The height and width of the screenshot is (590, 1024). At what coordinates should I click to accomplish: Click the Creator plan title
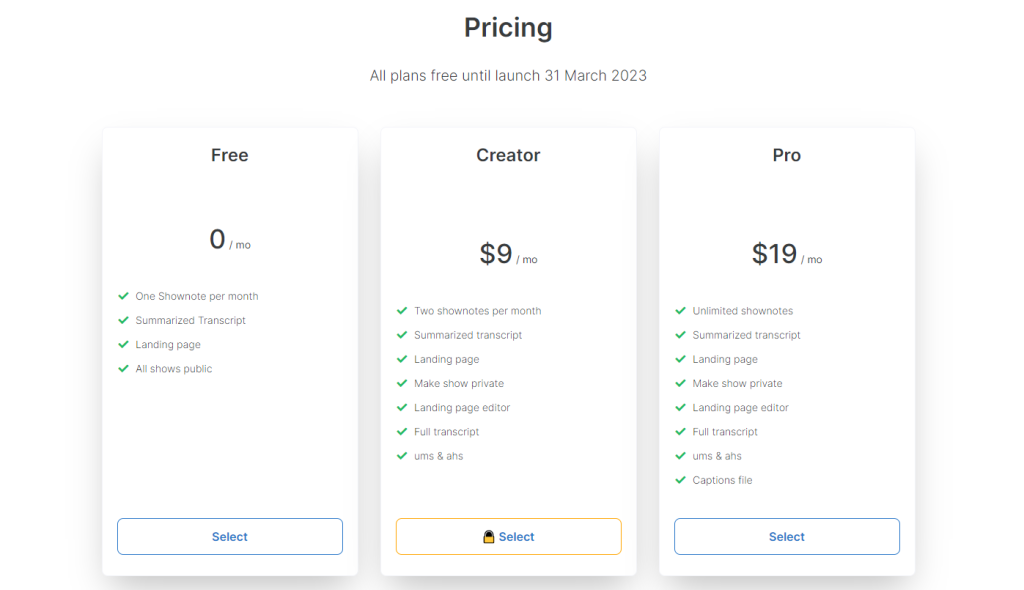(x=508, y=155)
